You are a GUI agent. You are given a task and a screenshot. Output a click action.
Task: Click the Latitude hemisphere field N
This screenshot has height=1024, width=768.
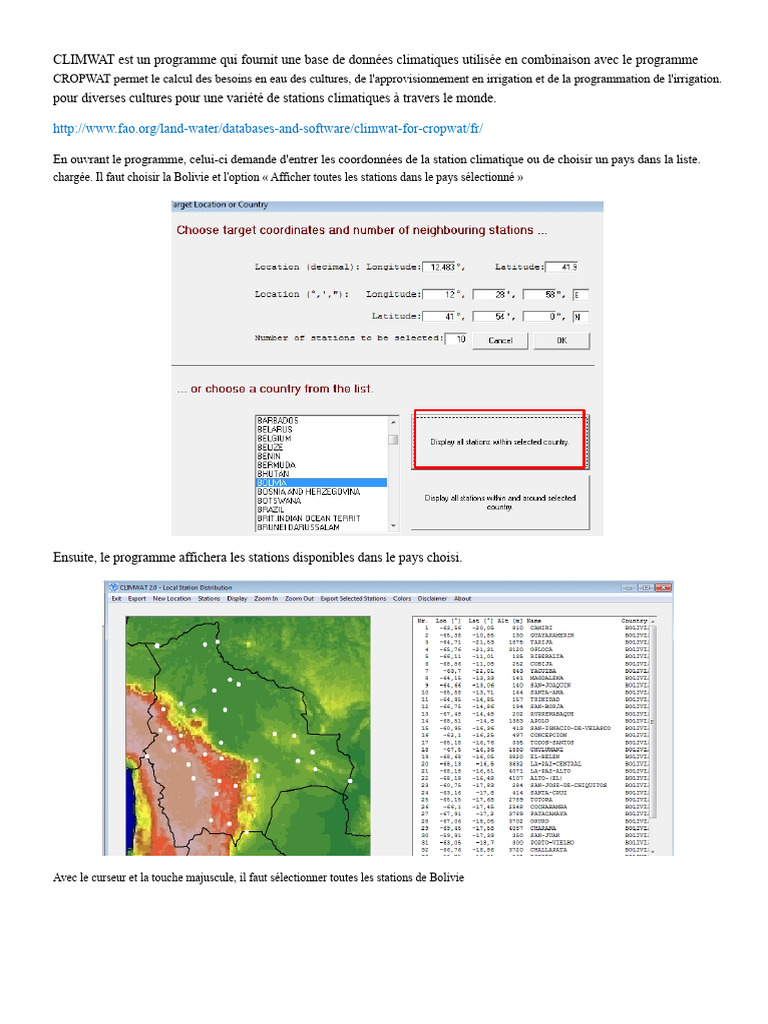[580, 317]
